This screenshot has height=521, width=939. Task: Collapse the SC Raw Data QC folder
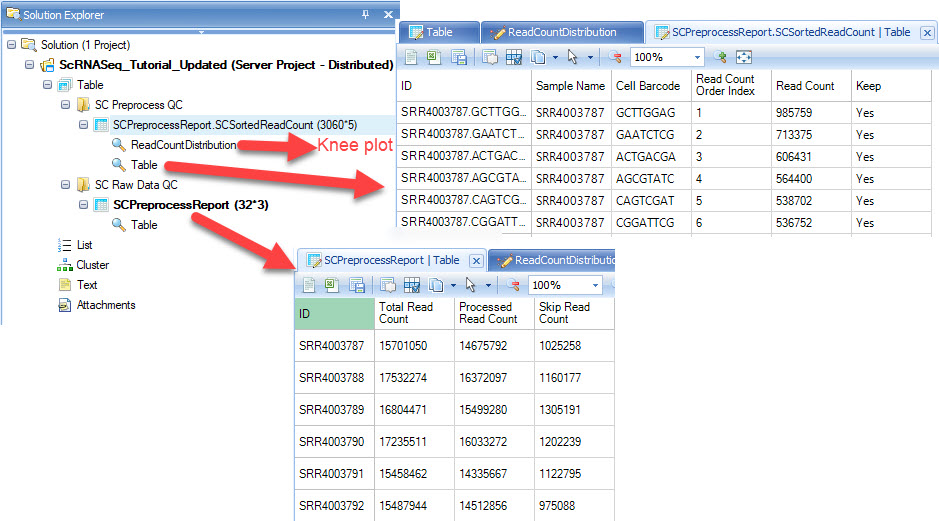[65, 184]
